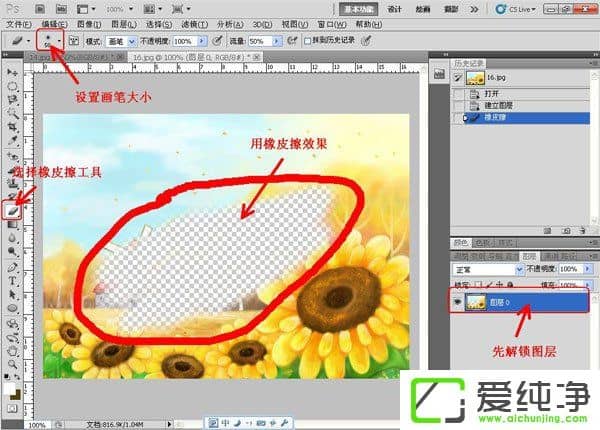The image size is (600, 430).
Task: Set history brush source on 16.jpg snapshot
Action: coord(458,78)
